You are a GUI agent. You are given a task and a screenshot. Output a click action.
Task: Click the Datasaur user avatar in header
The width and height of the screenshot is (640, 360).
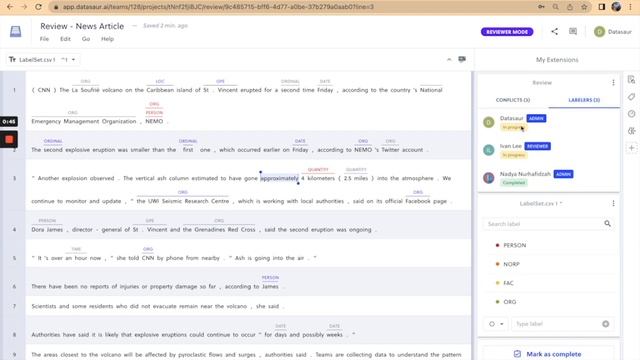(599, 31)
